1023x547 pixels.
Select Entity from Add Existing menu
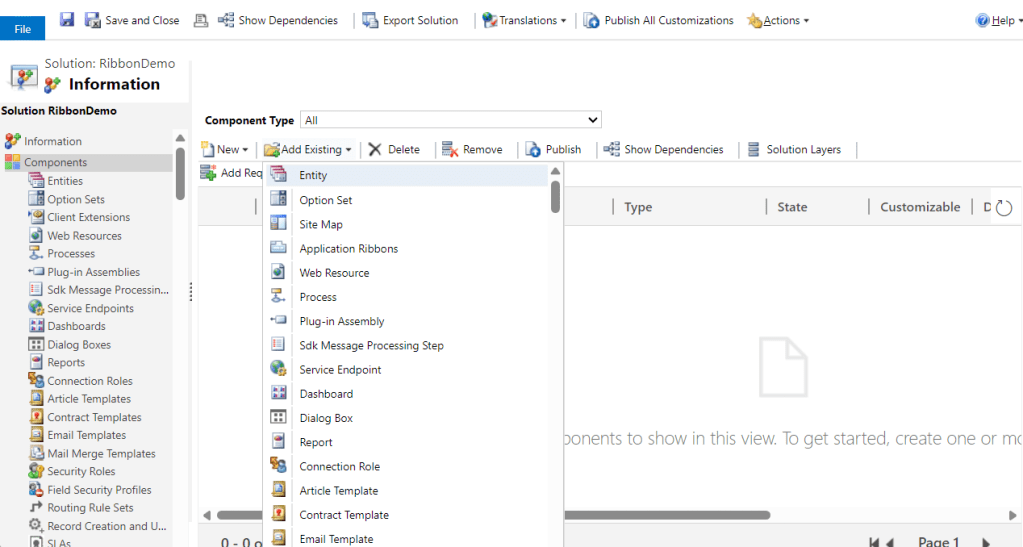(x=313, y=176)
